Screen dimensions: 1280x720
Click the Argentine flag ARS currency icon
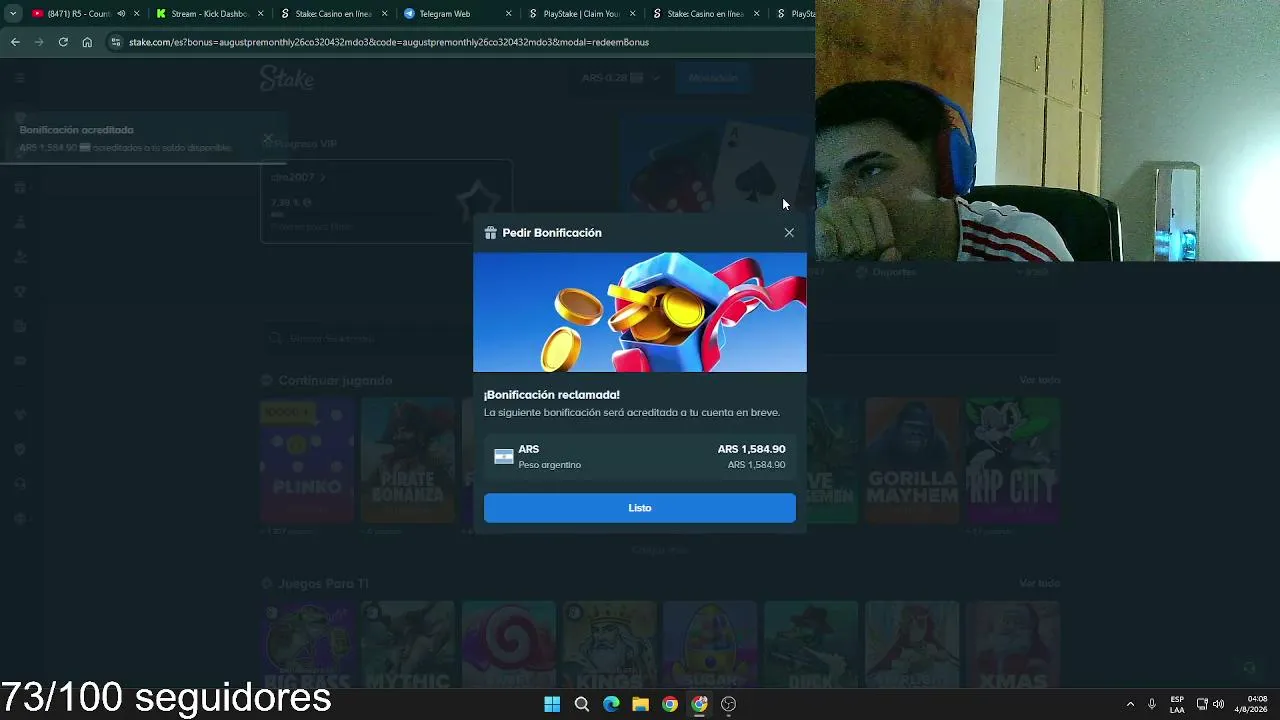pos(504,456)
